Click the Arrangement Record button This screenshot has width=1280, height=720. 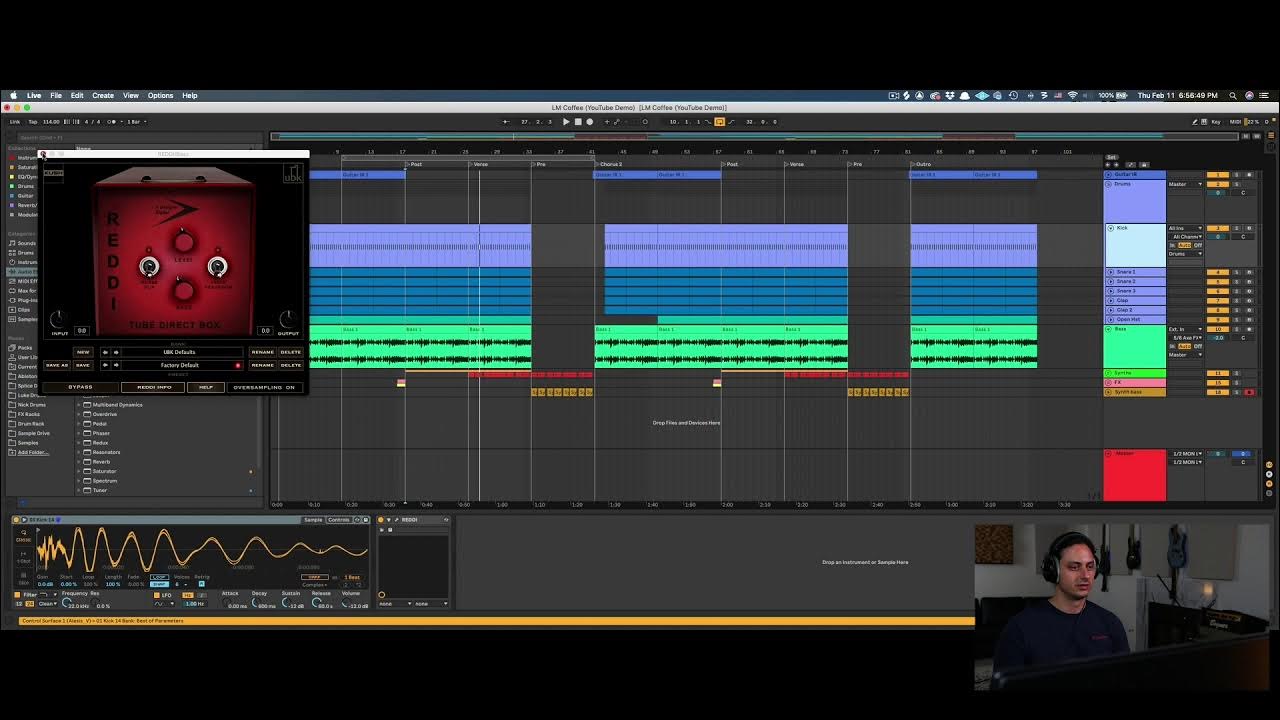pyautogui.click(x=589, y=122)
